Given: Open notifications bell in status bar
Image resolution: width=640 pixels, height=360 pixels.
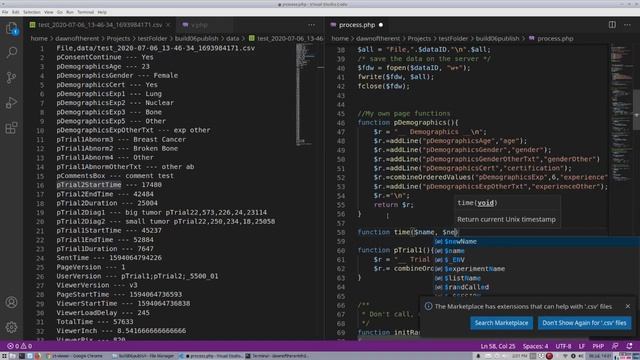Looking at the screenshot, I should point(629,346).
